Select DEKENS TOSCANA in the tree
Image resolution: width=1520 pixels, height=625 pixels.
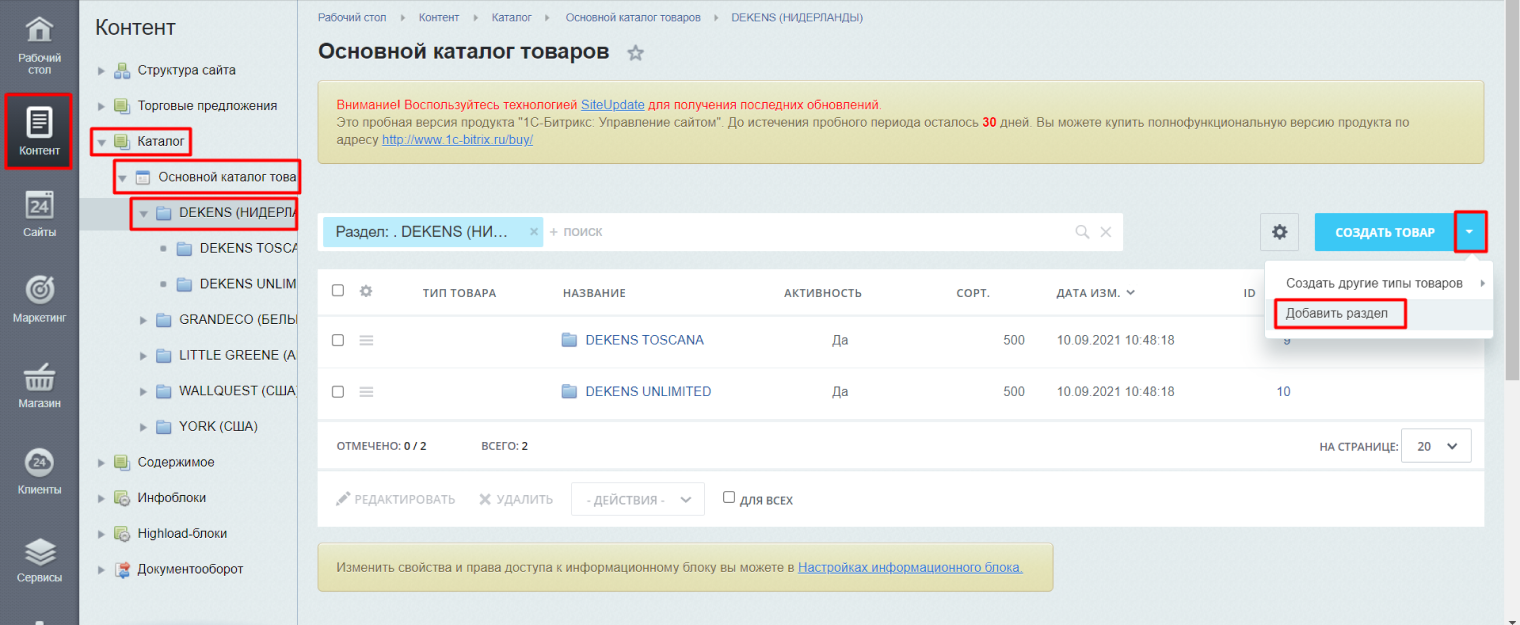click(248, 249)
